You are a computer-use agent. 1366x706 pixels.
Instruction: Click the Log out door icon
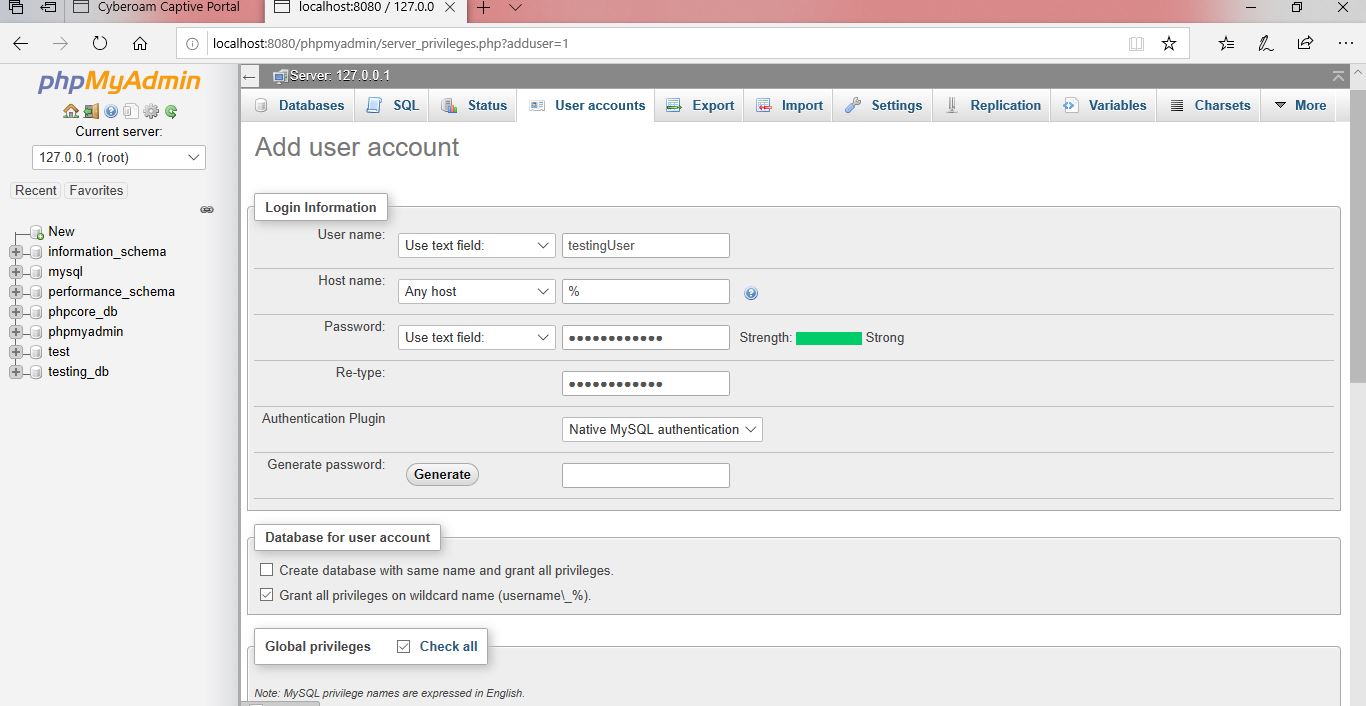[x=91, y=111]
